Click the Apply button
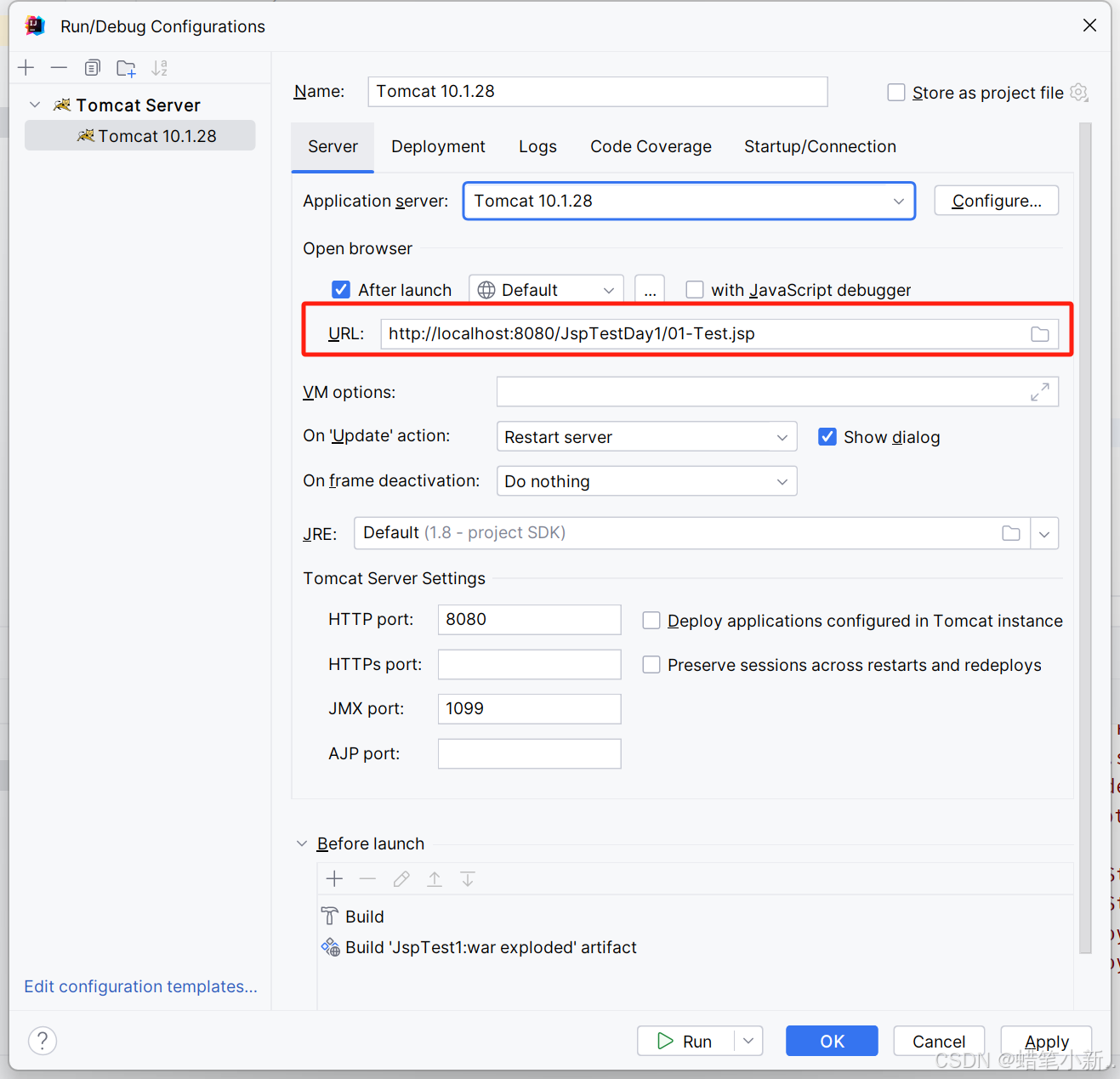Image resolution: width=1120 pixels, height=1079 pixels. coord(1046,1041)
